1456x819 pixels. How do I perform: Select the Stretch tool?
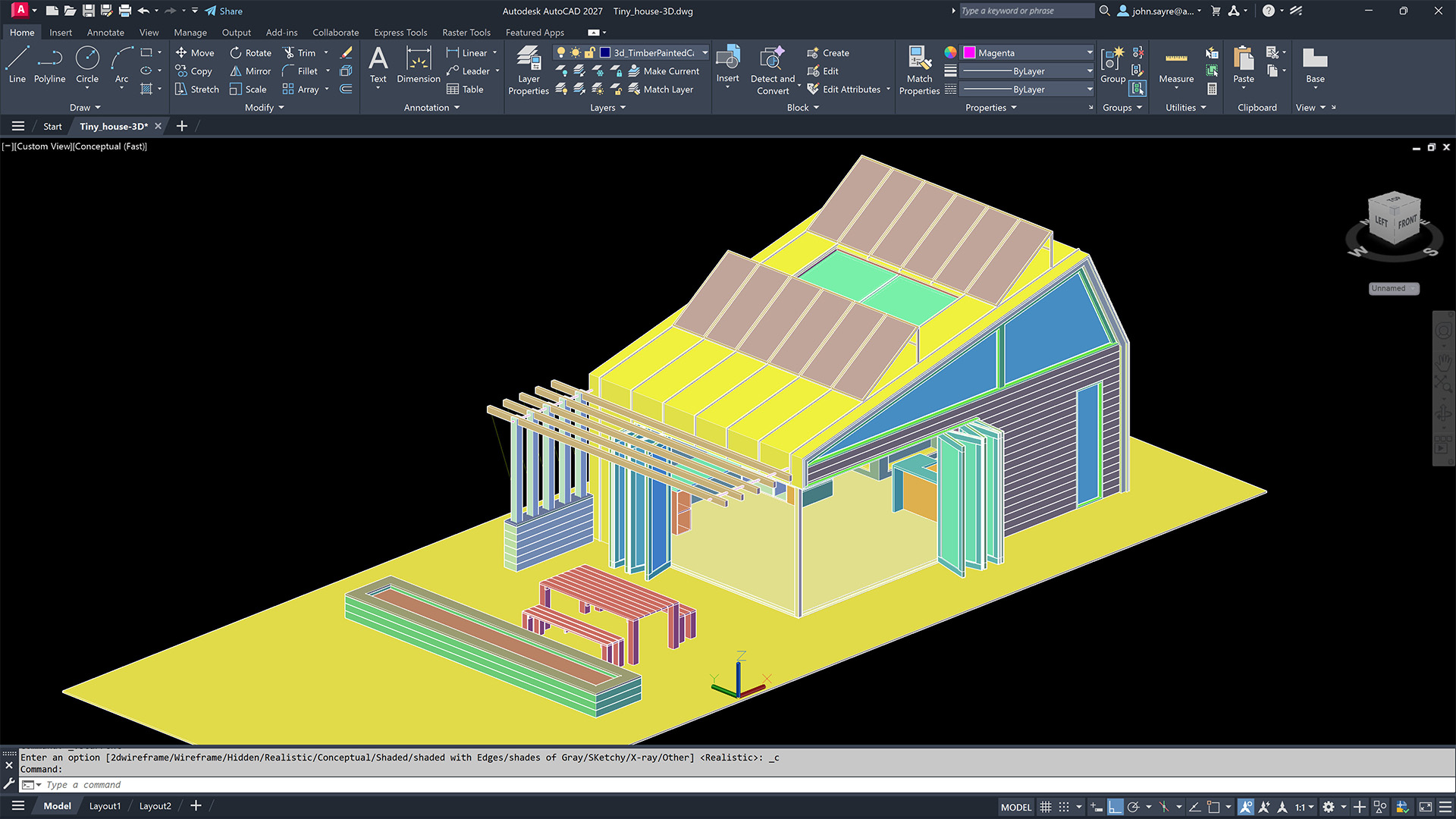coord(196,89)
